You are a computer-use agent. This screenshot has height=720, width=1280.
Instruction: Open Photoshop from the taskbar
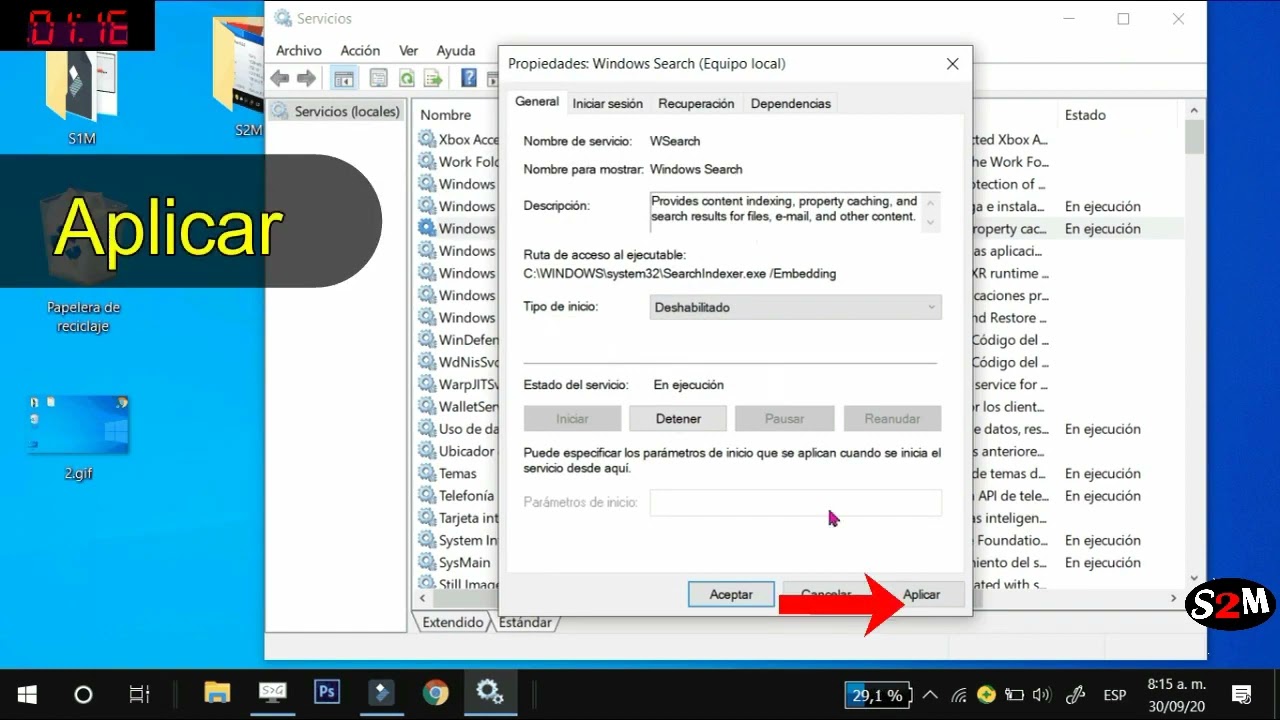tap(327, 692)
